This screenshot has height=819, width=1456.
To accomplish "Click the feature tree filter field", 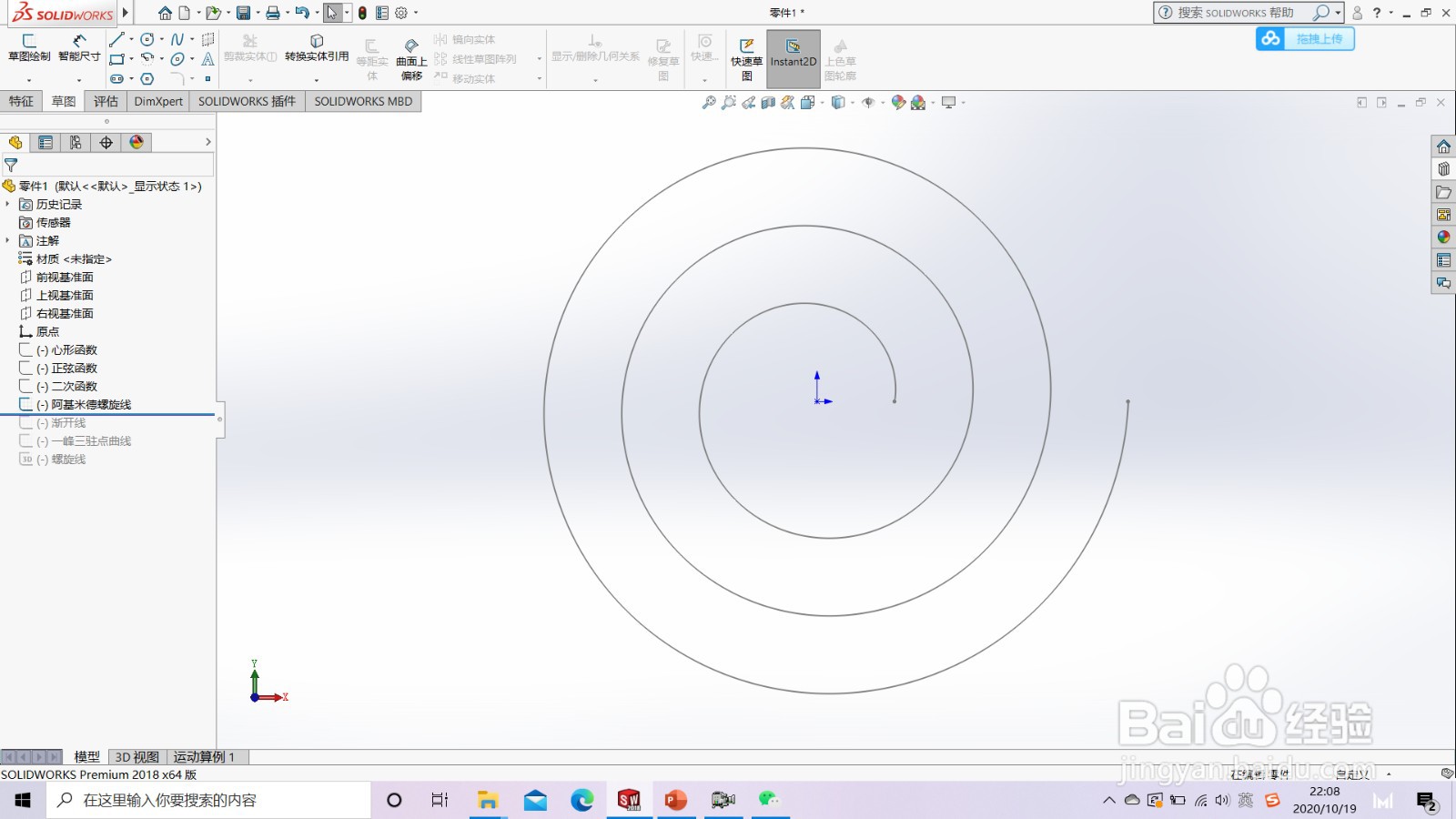I will point(107,165).
